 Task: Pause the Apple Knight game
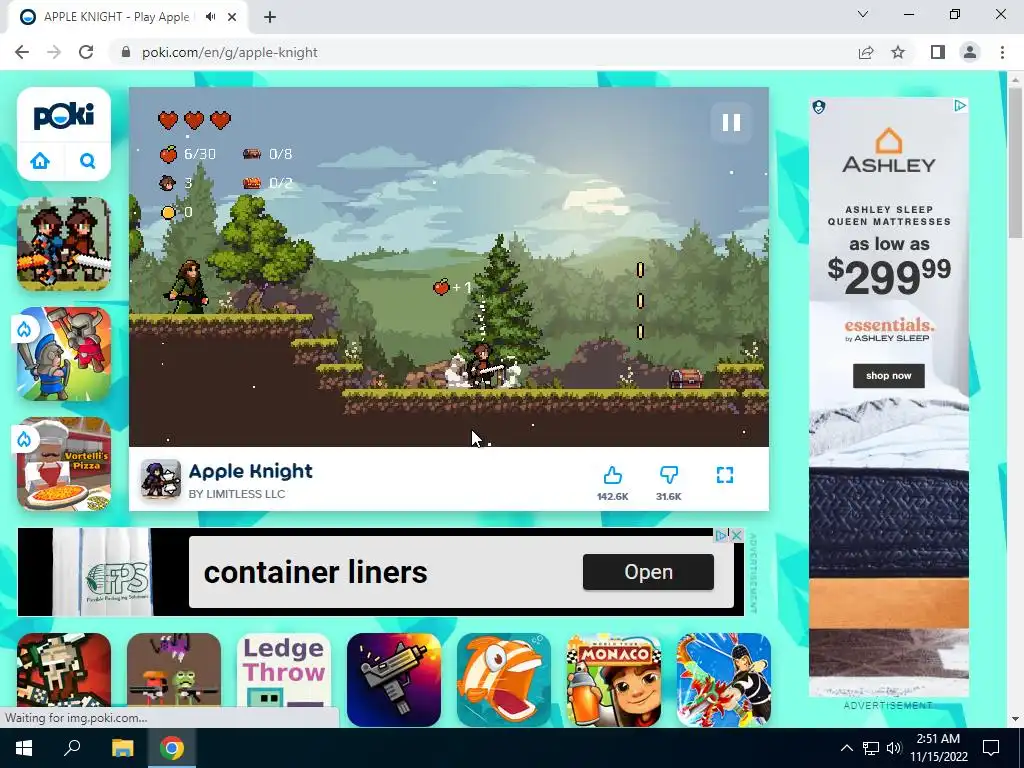click(x=731, y=123)
